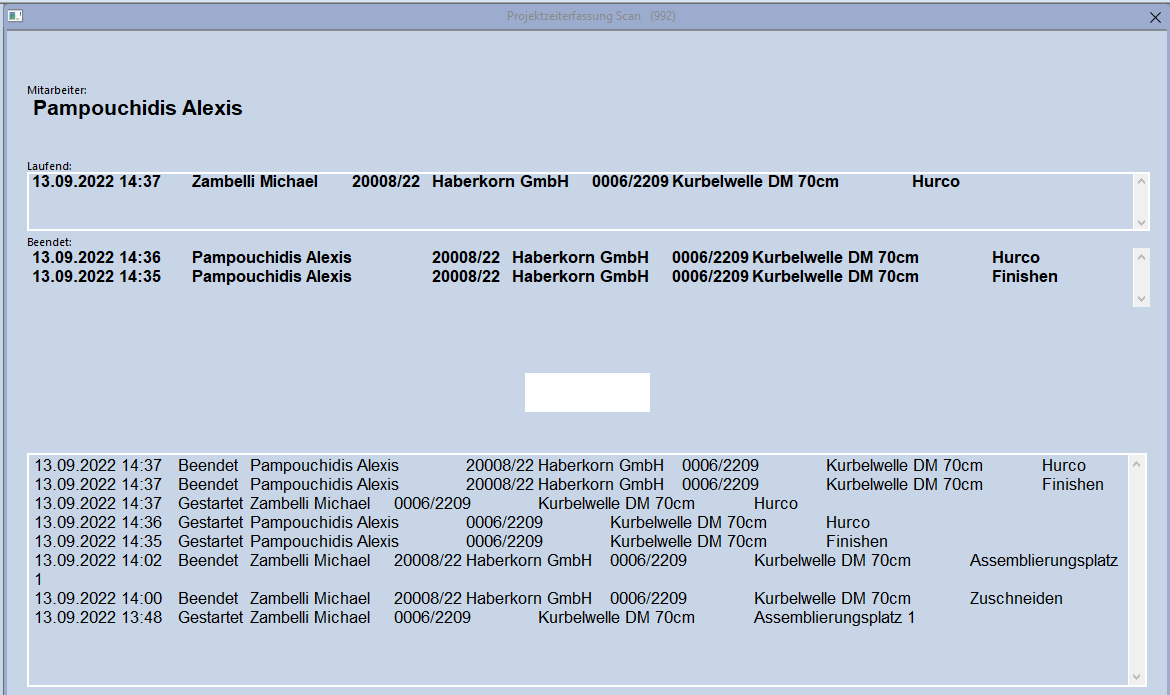Click employee name Pampouchidis Alexis heading
Viewport: 1170px width, 695px height.
(138, 108)
